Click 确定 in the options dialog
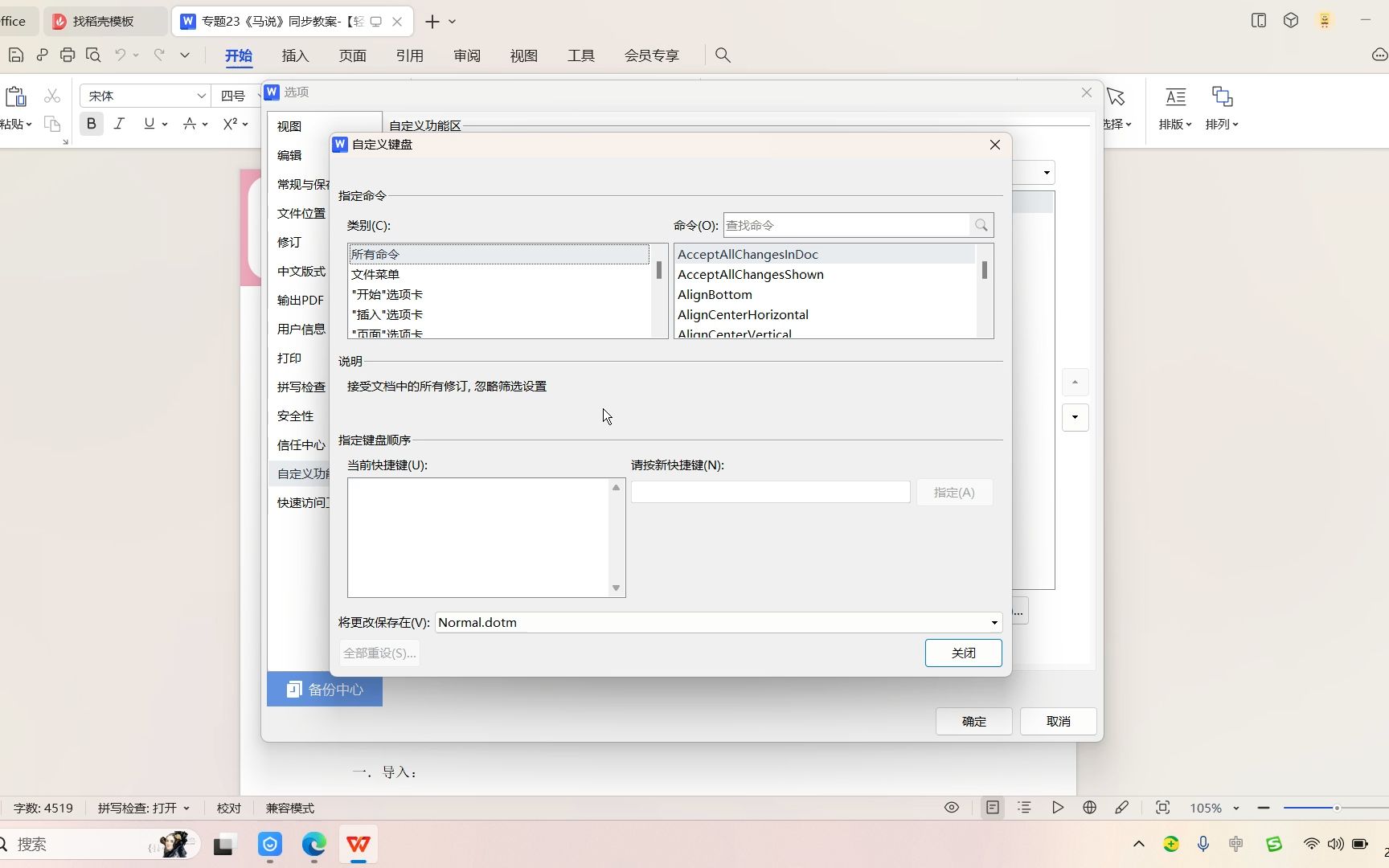The image size is (1389, 868). 973,722
